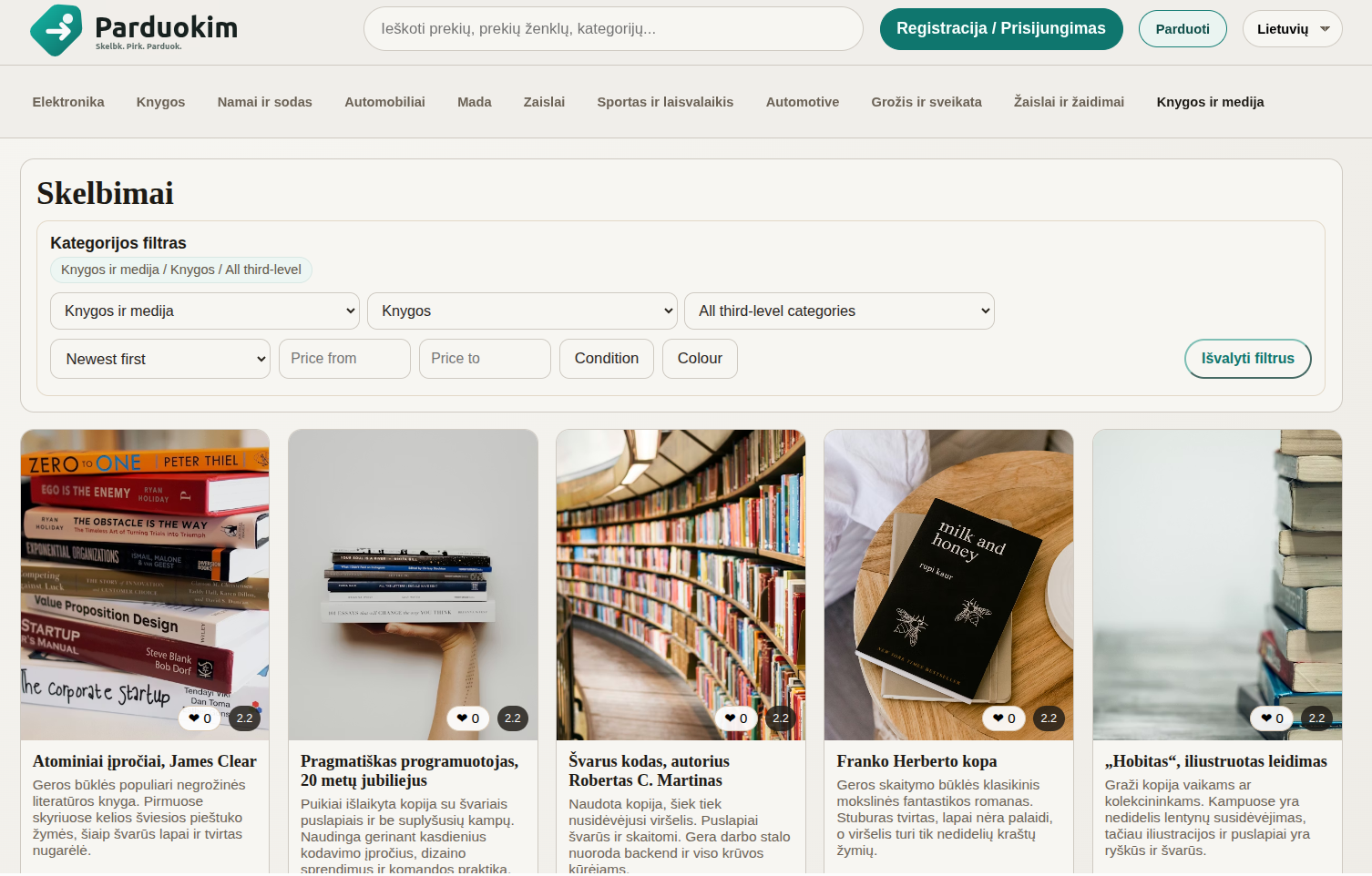Click the 2.2 badge on Hobitas card
This screenshot has width=1372, height=876.
[x=1317, y=718]
